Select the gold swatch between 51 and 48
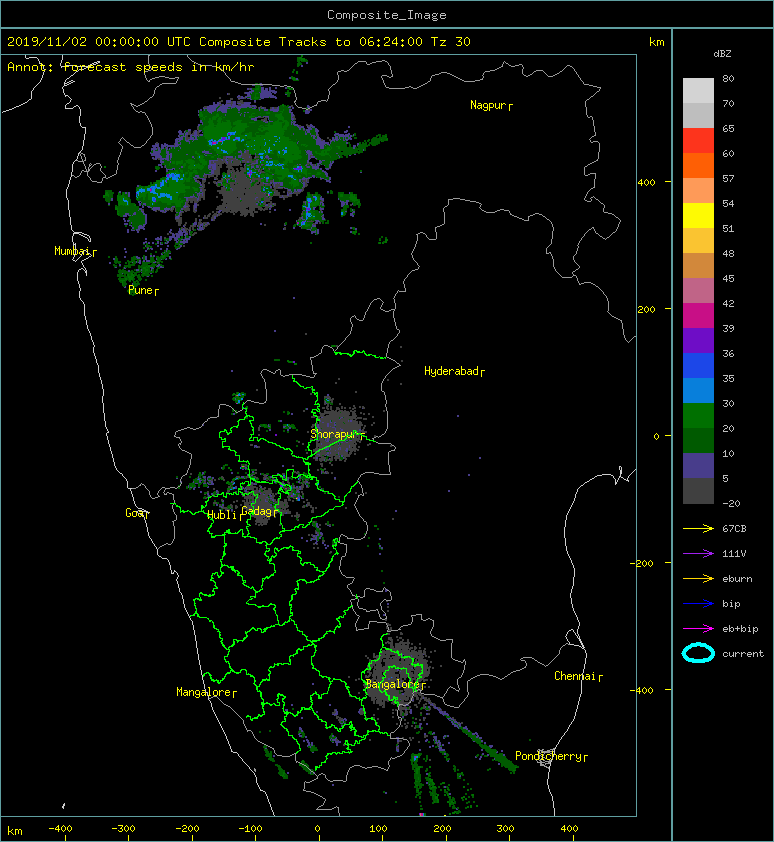Viewport: 774px width, 842px height. pyautogui.click(x=698, y=240)
